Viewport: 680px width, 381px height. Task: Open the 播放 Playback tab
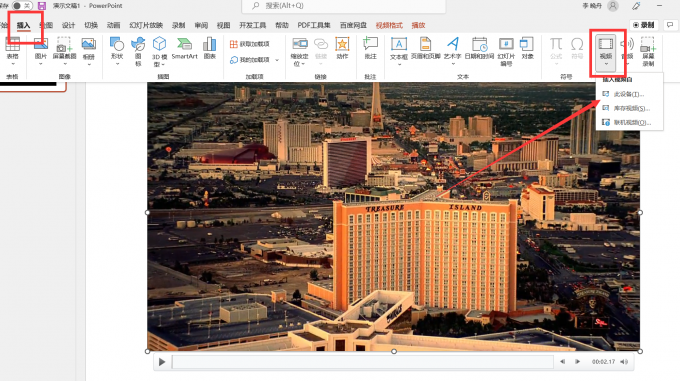tap(418, 26)
